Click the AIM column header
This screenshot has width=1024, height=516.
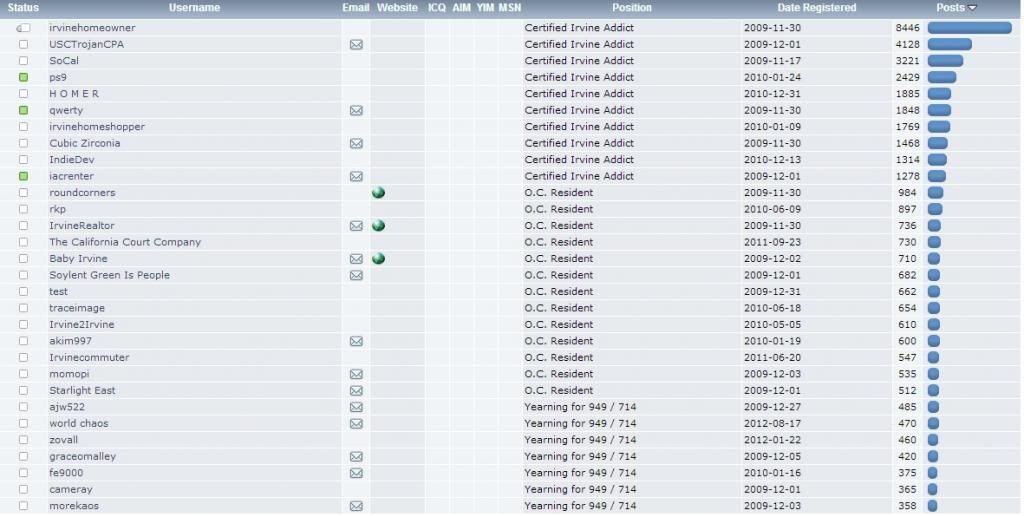tap(461, 8)
